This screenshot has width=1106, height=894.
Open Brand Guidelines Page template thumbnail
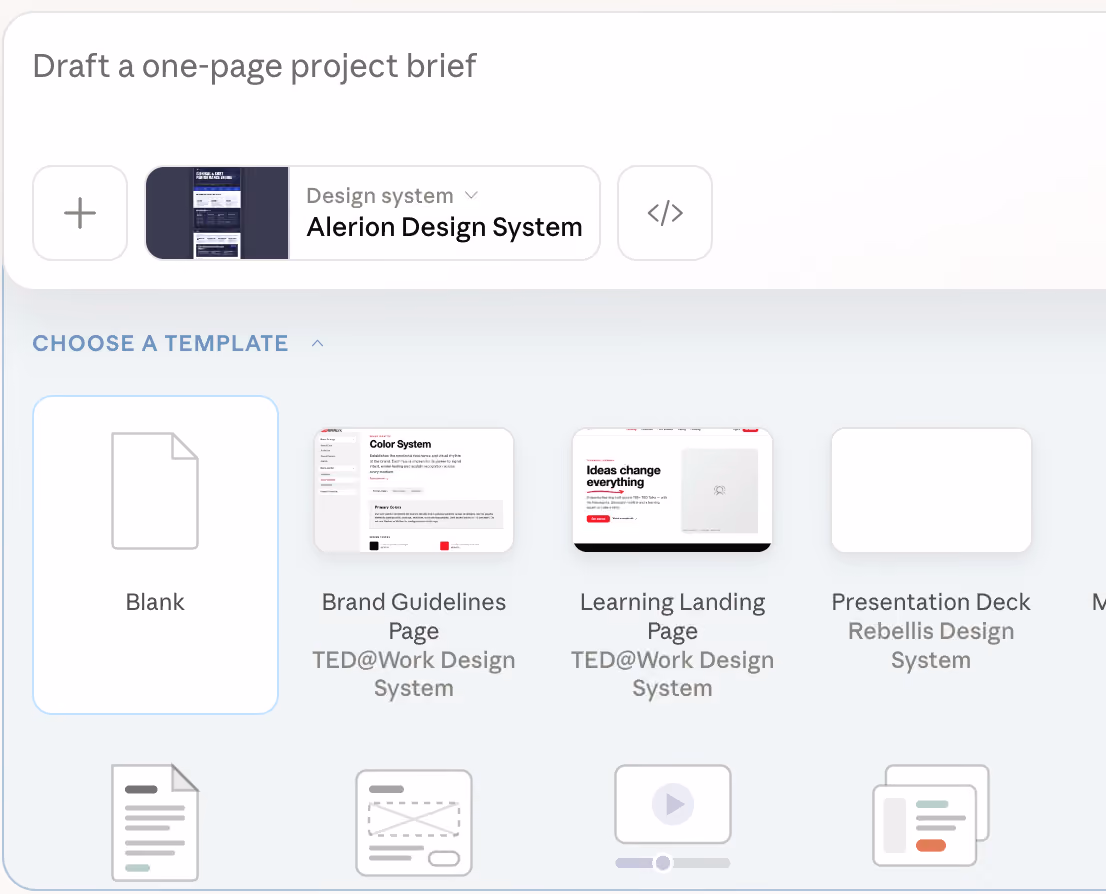[x=414, y=490]
